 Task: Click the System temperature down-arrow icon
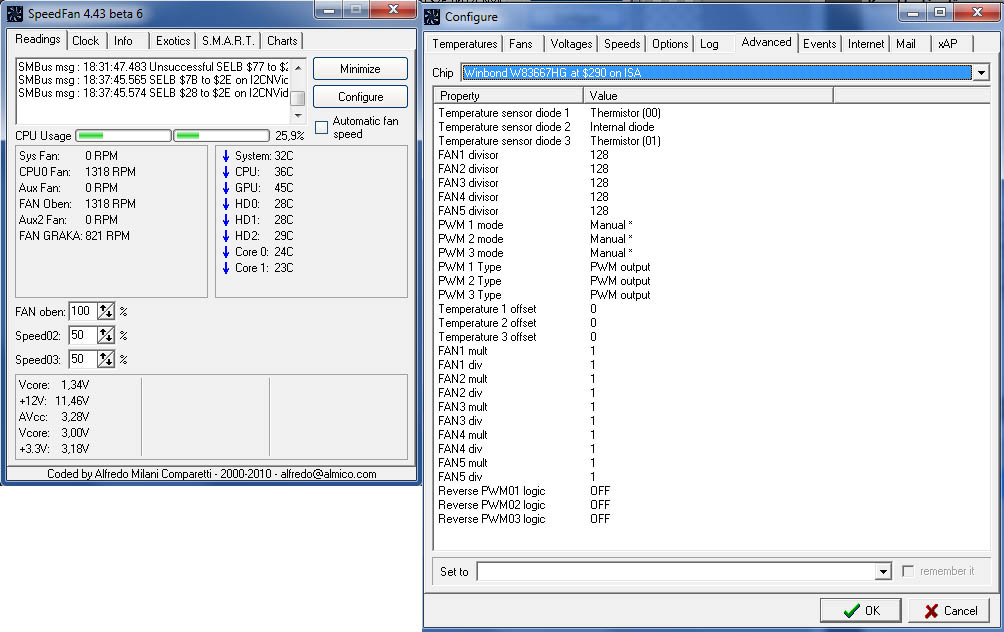(225, 156)
